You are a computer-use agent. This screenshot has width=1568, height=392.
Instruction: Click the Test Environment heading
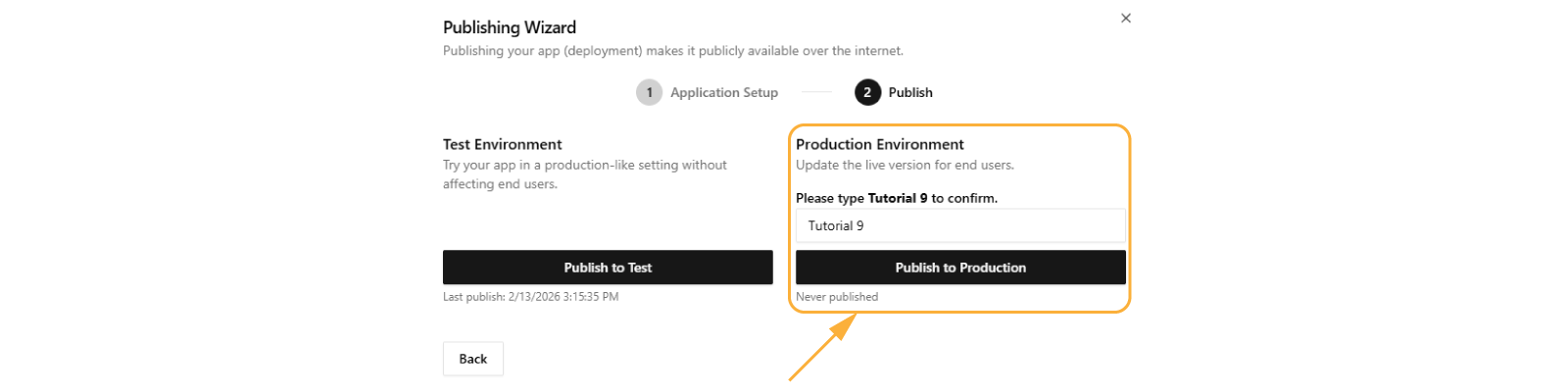pyautogui.click(x=502, y=144)
